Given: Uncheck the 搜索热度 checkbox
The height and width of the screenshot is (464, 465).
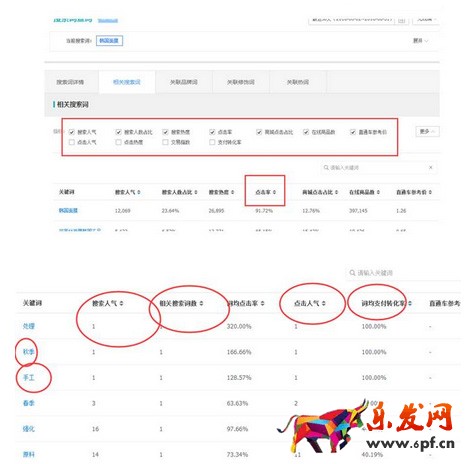Looking at the screenshot, I should (165, 132).
